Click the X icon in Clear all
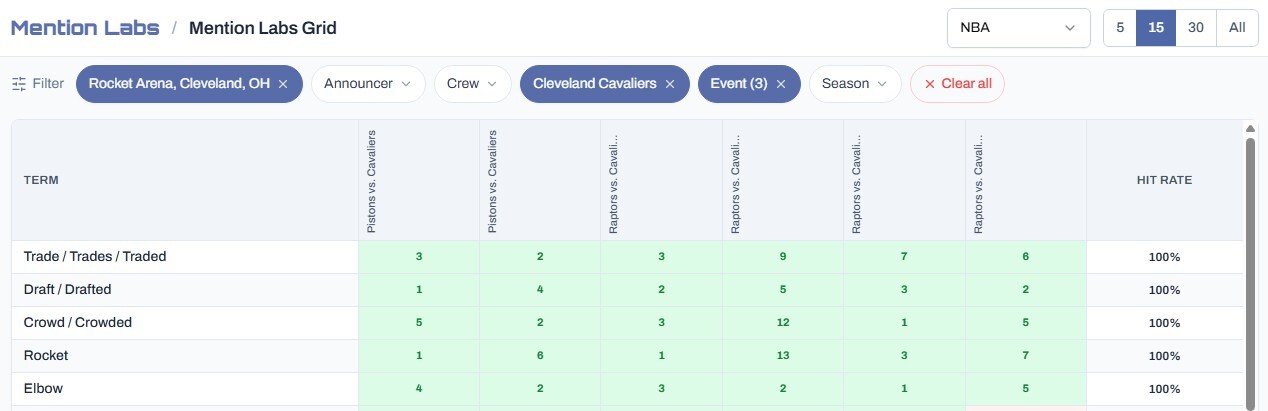Viewport: 1268px width, 411px height. [x=930, y=84]
